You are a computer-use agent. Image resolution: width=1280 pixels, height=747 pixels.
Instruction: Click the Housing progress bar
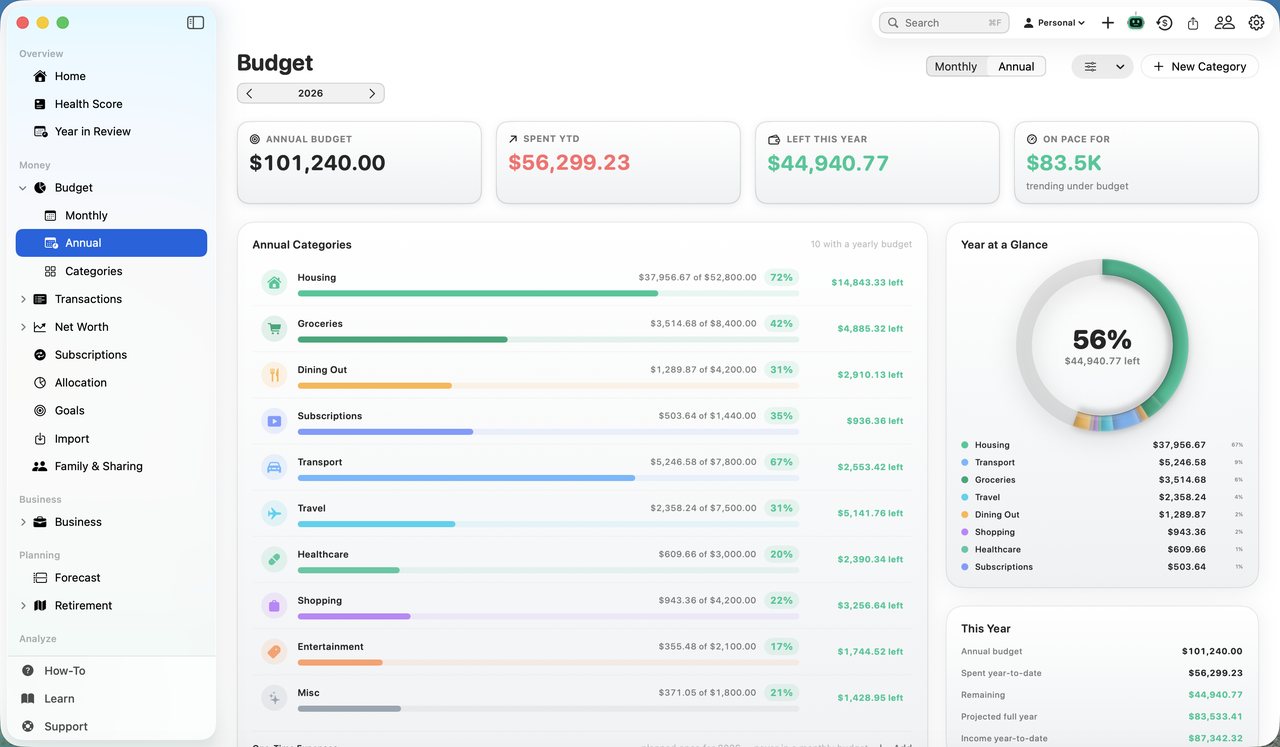[x=548, y=293]
